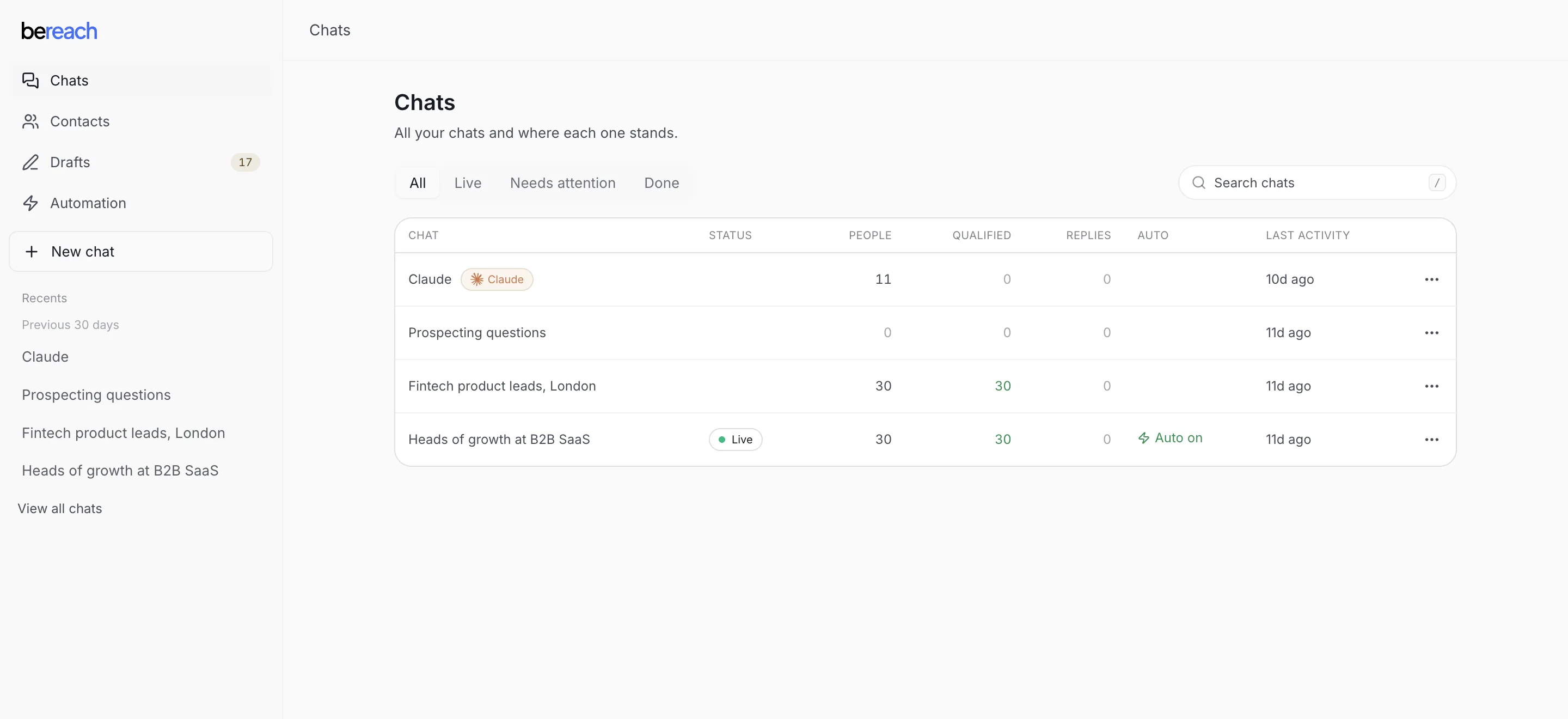Click the Drafts count badge 17
Image resolution: width=1568 pixels, height=719 pixels.
point(246,162)
